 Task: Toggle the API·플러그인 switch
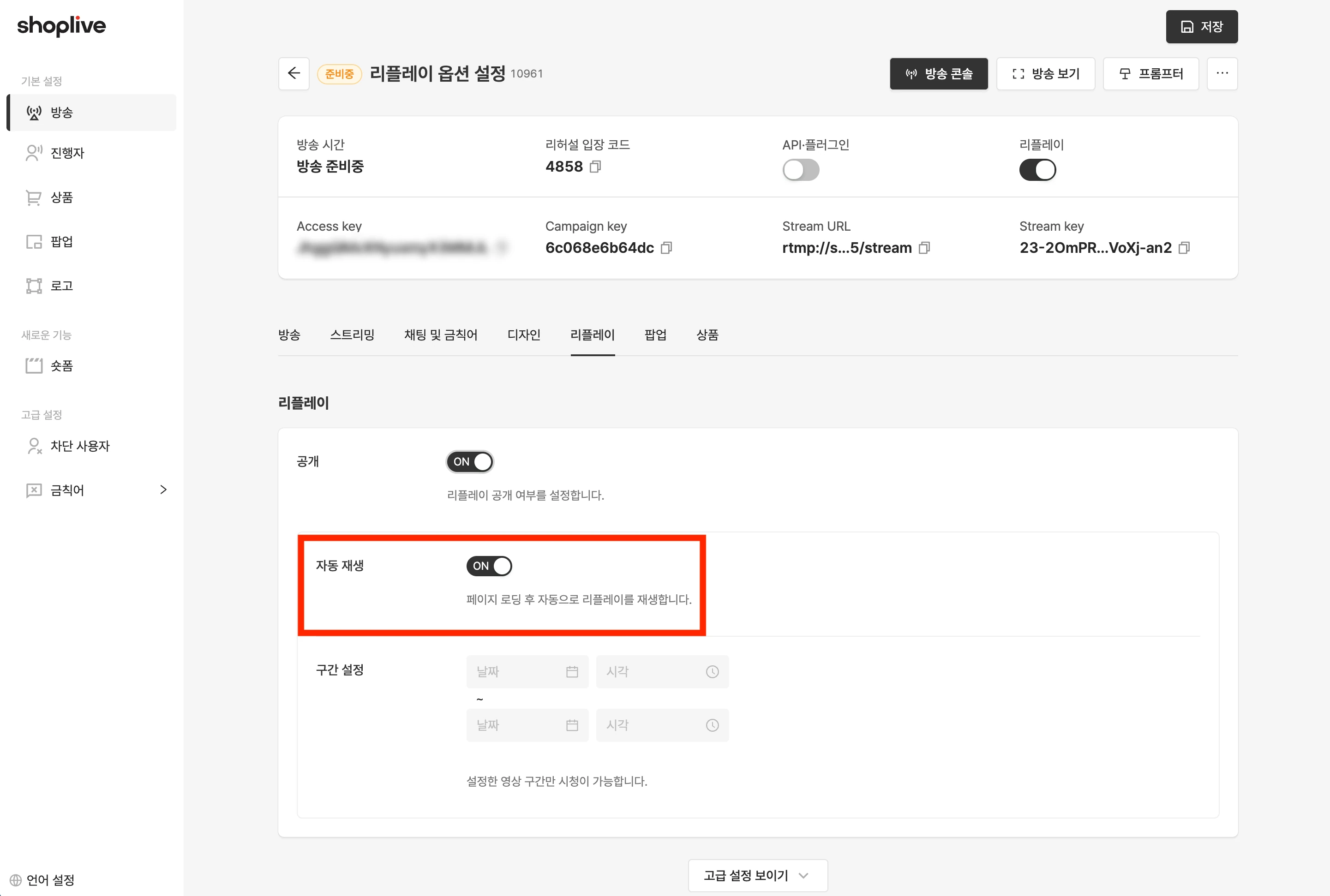click(800, 170)
